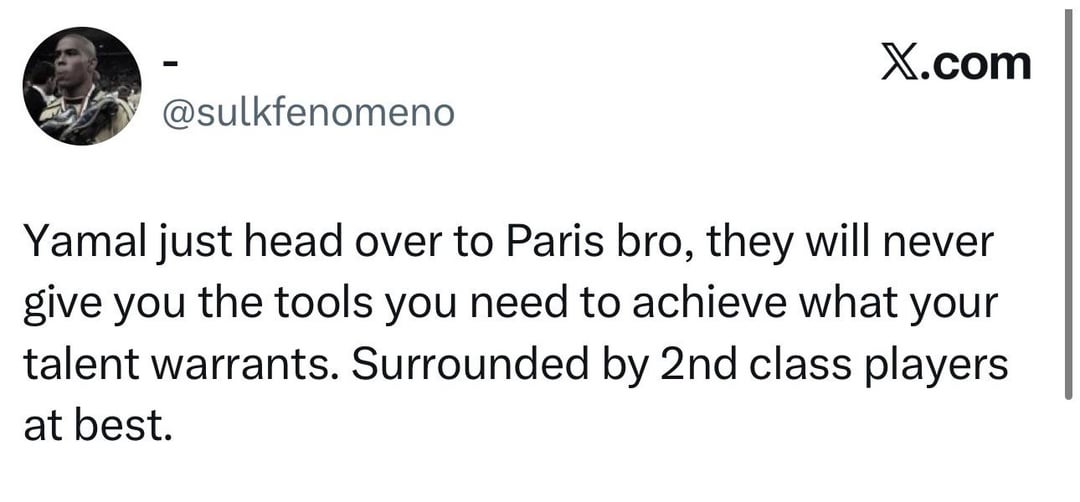Click the final words "at best."
1080x502 pixels.
tap(93, 424)
